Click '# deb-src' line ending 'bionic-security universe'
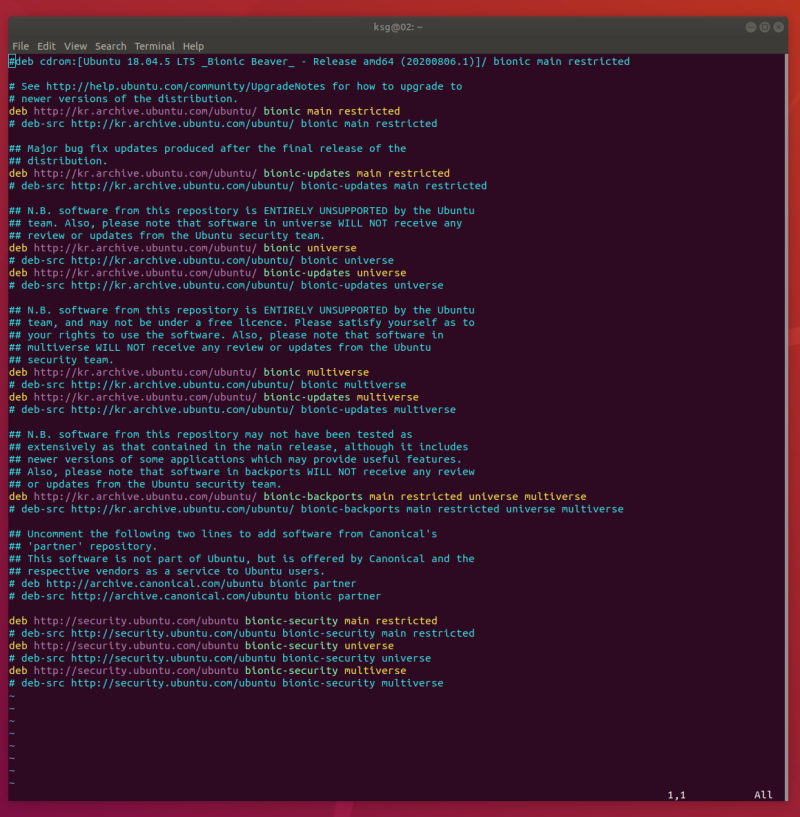Image resolution: width=800 pixels, height=817 pixels. 220,659
